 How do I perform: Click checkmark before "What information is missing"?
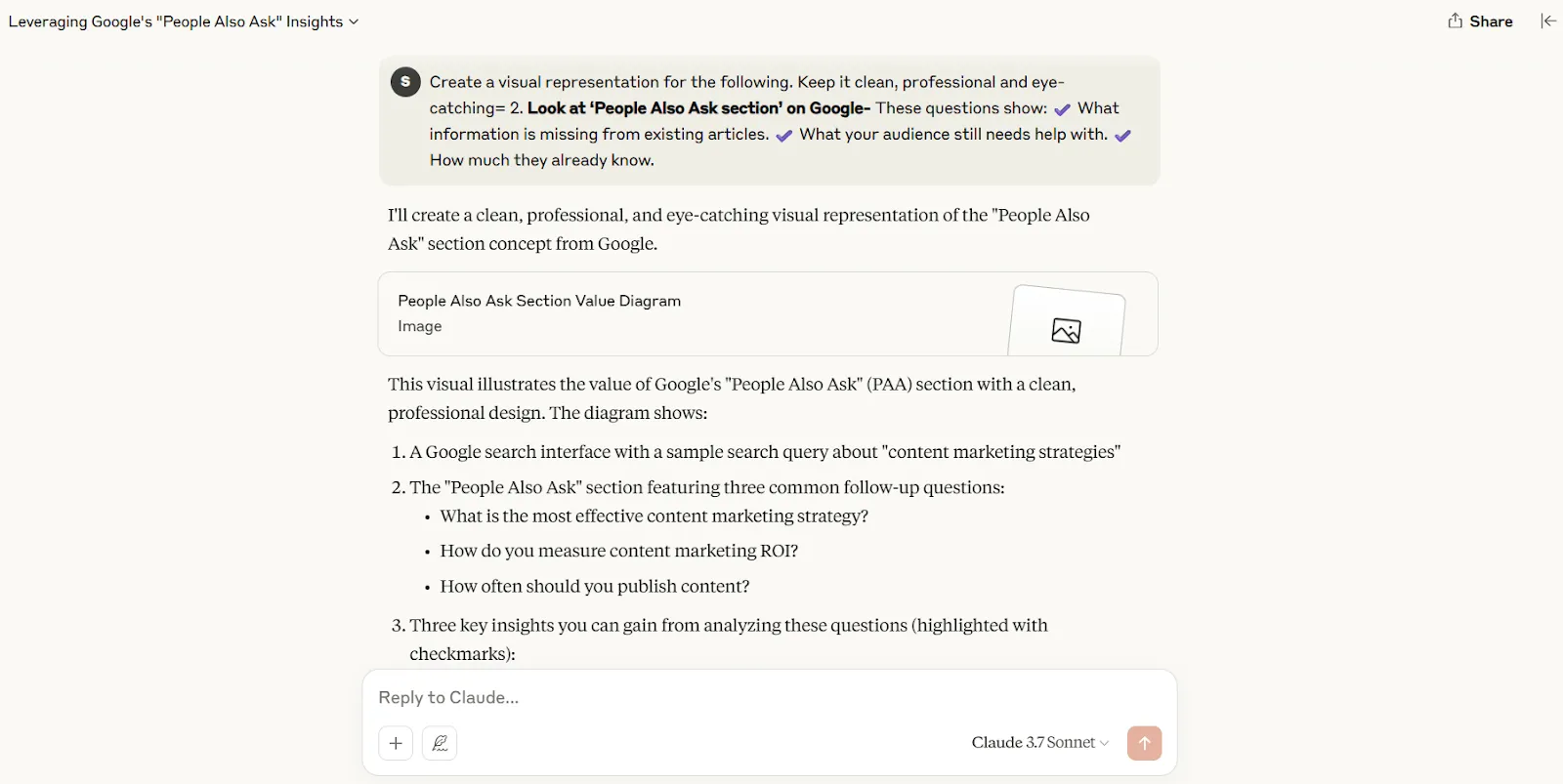point(1062,109)
